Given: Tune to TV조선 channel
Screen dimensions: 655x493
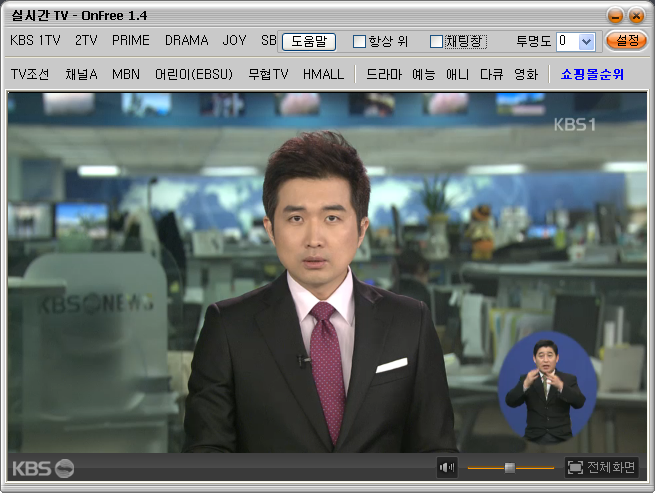Looking at the screenshot, I should (30, 74).
